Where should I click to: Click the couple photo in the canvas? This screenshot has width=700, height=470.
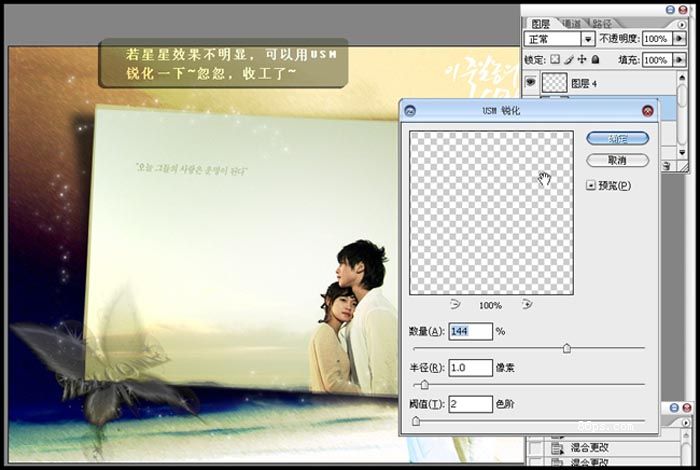pyautogui.click(x=354, y=317)
